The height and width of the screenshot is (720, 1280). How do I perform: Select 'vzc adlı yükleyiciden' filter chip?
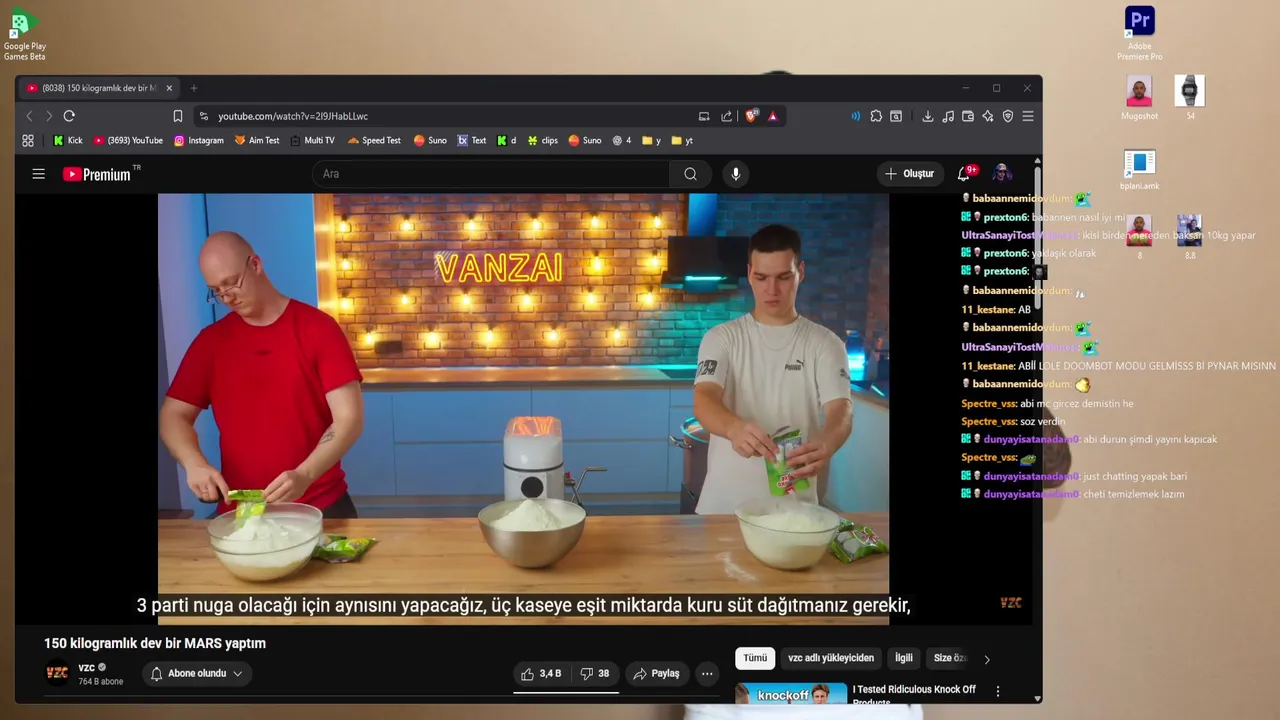click(831, 658)
